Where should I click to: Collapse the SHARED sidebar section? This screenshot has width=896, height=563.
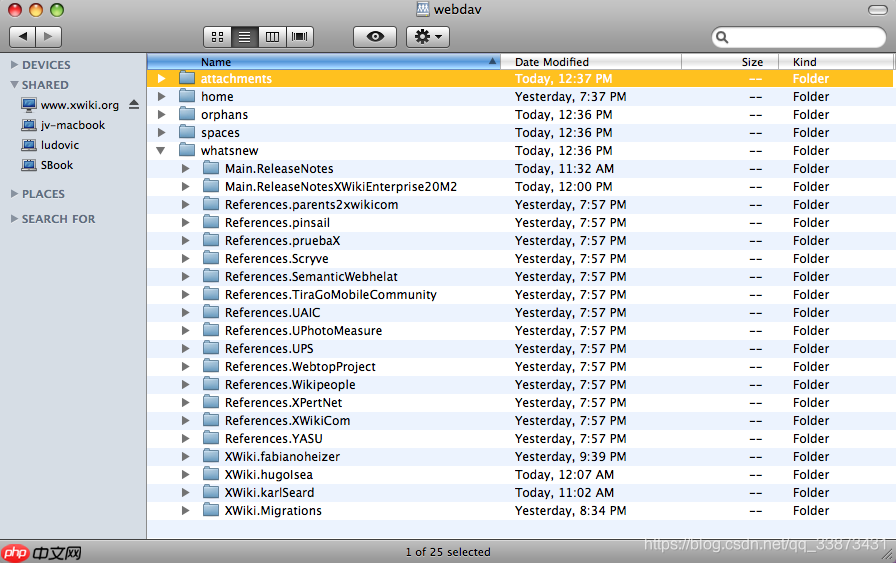[14, 85]
